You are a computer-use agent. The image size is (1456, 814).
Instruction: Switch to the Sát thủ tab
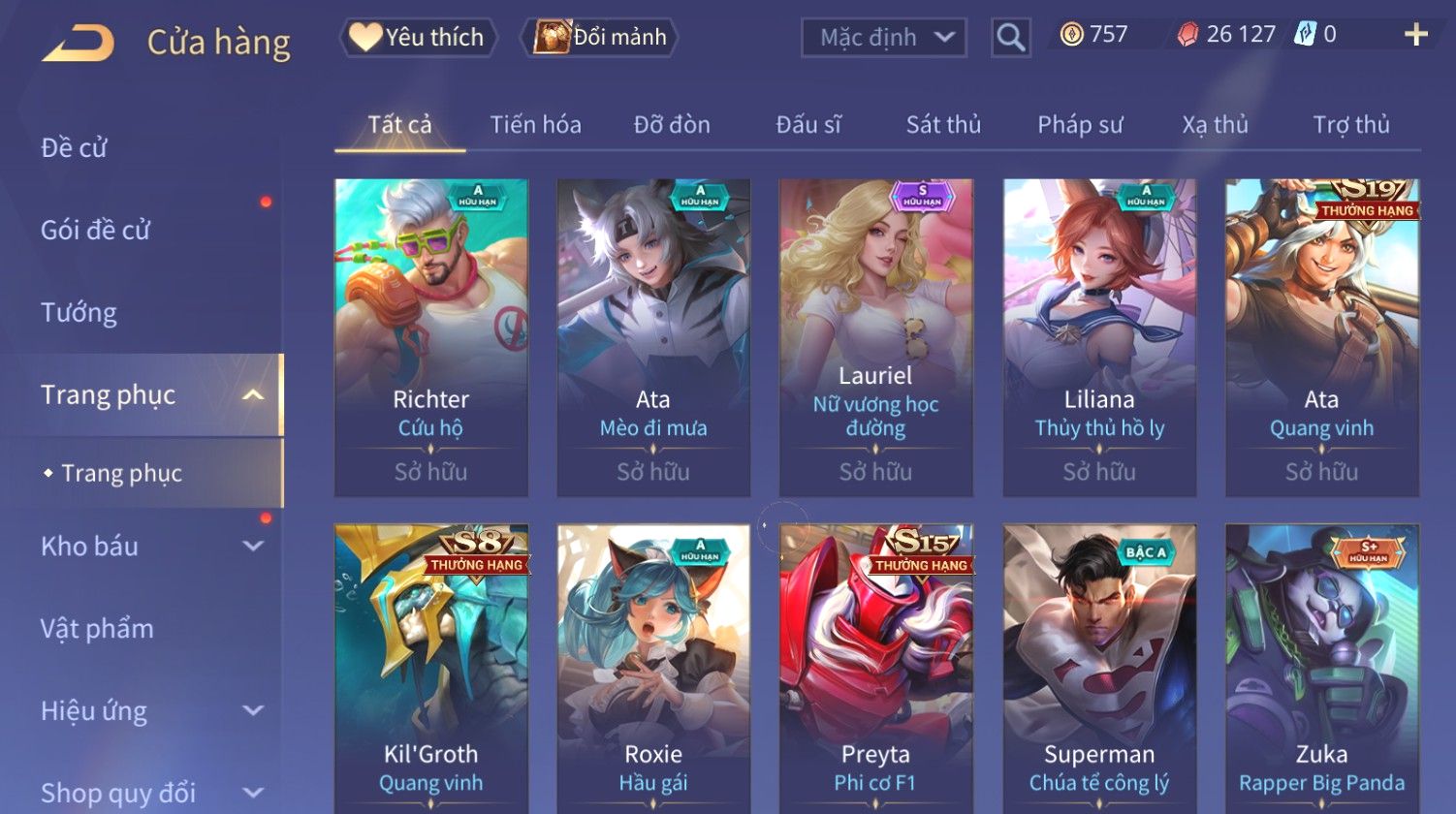pyautogui.click(x=943, y=125)
